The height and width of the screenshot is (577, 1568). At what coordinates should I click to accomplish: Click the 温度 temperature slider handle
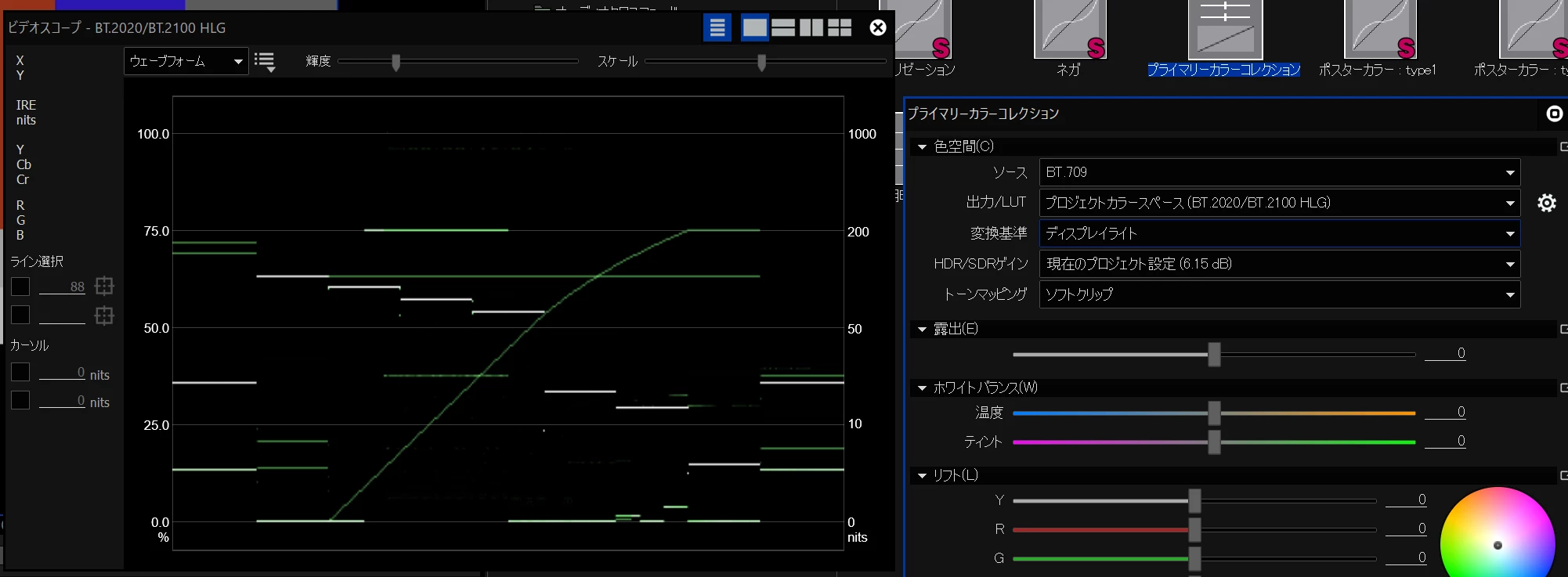(x=1214, y=413)
